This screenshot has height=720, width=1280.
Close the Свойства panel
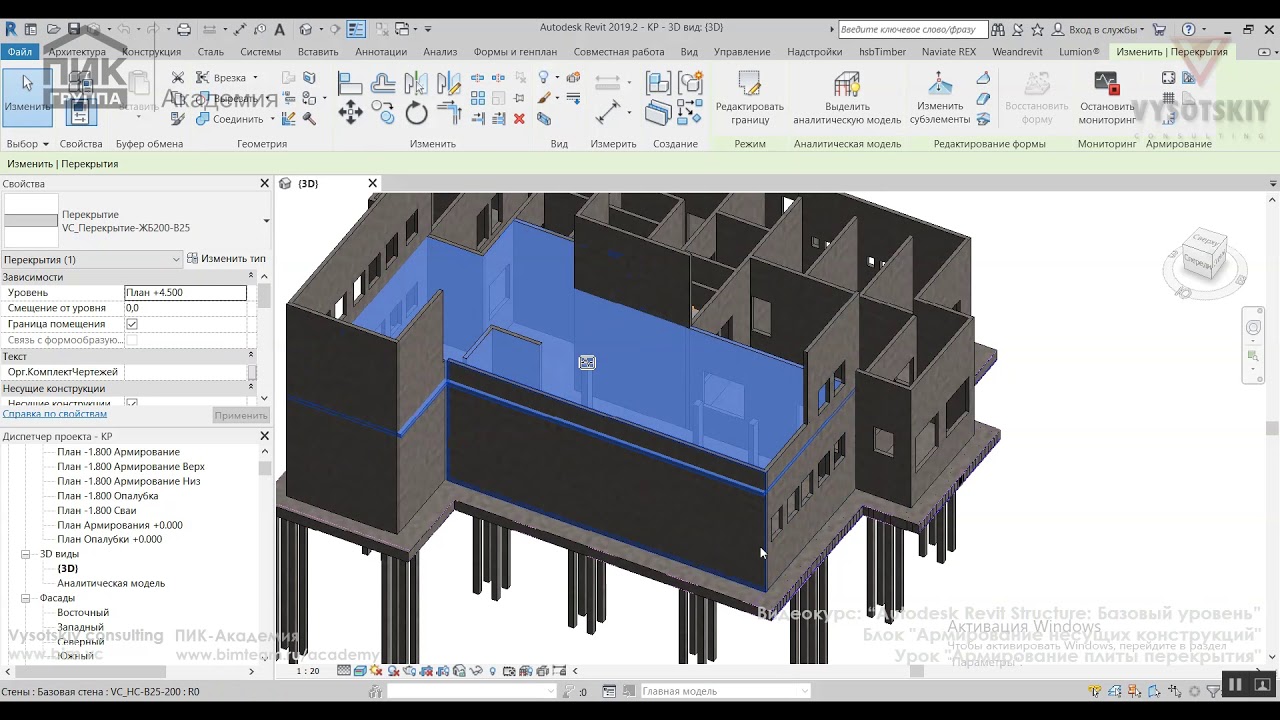(265, 184)
